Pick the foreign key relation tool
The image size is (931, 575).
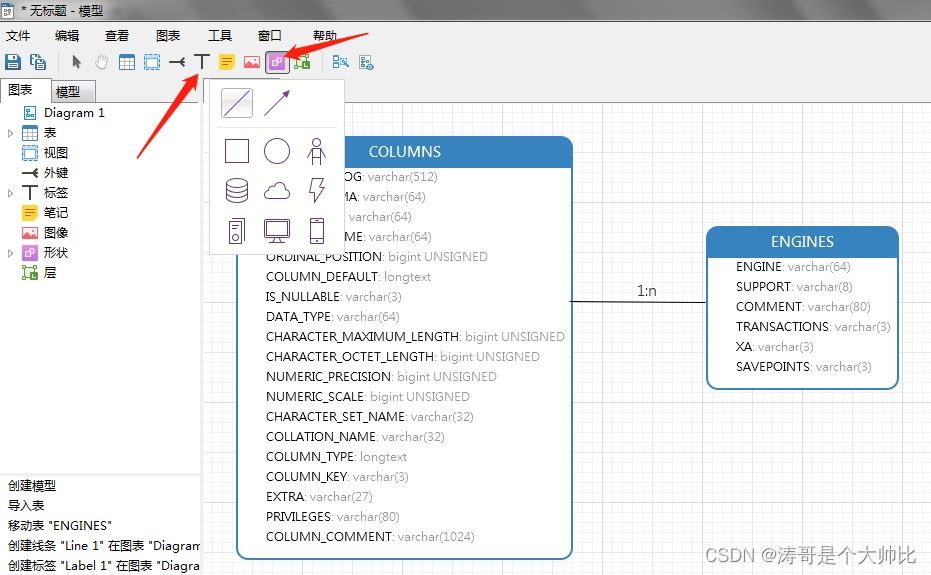(177, 62)
